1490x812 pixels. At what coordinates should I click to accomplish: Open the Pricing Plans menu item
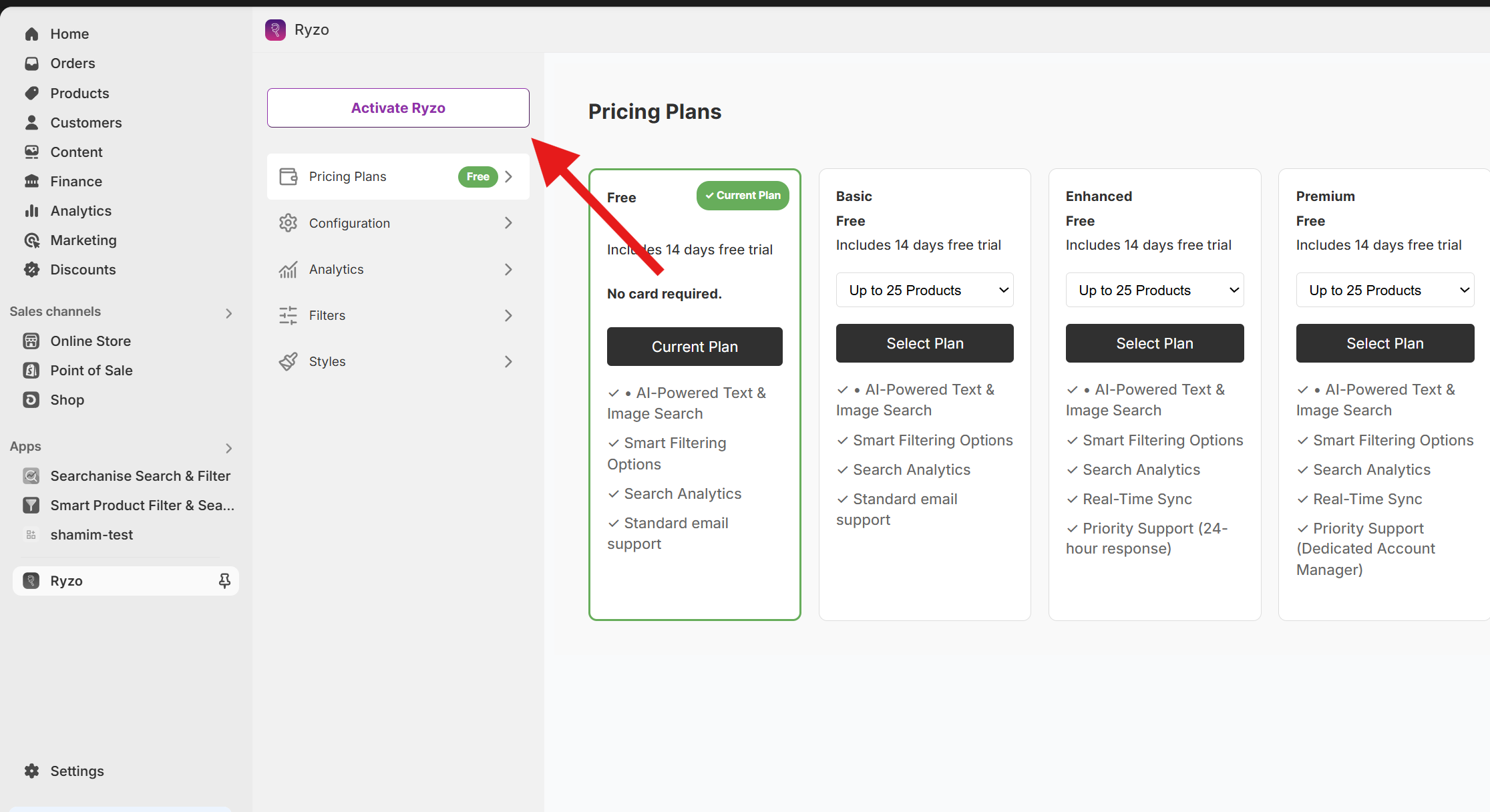click(x=398, y=177)
